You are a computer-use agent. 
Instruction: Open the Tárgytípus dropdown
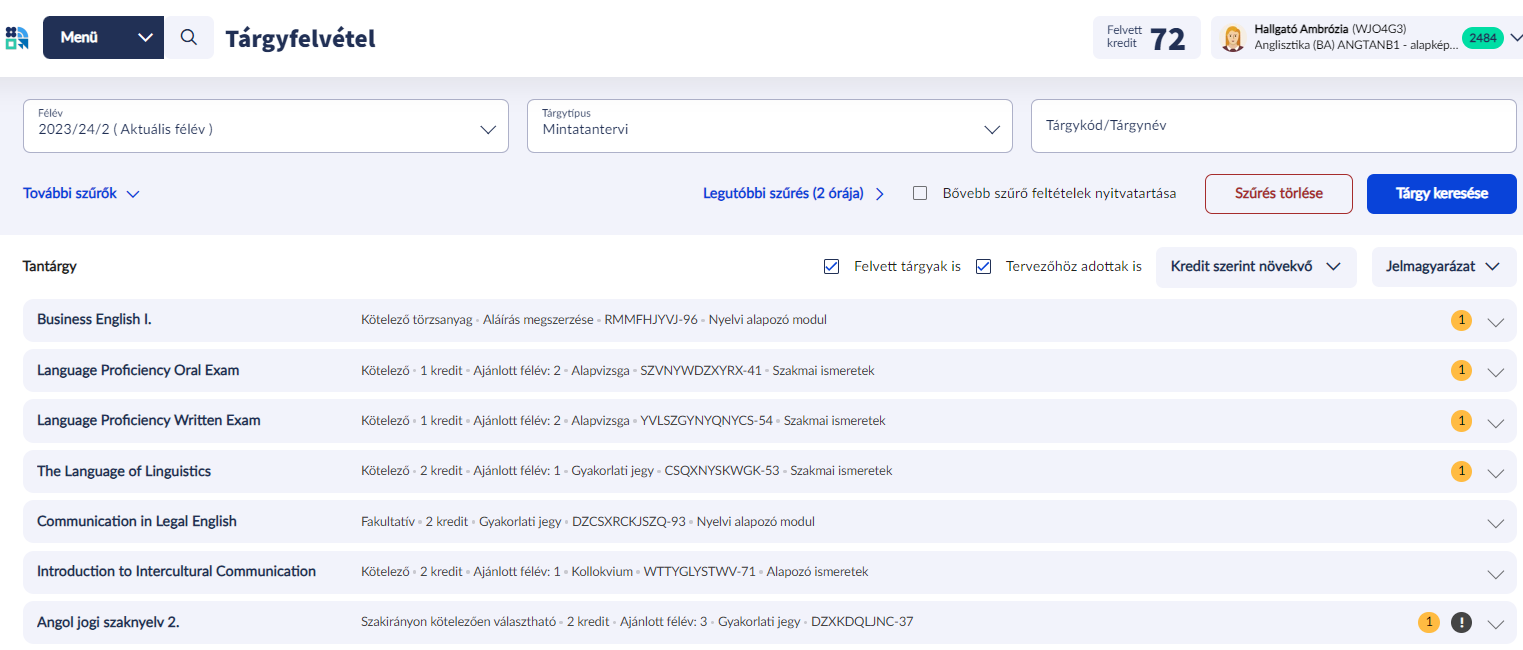point(769,126)
